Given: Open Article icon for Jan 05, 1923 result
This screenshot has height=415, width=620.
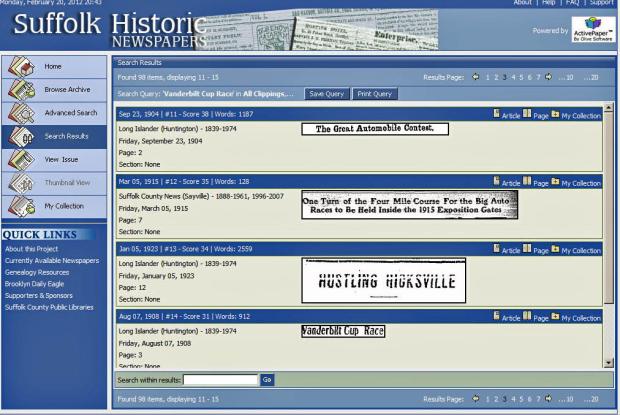Looking at the screenshot, I should tap(496, 248).
